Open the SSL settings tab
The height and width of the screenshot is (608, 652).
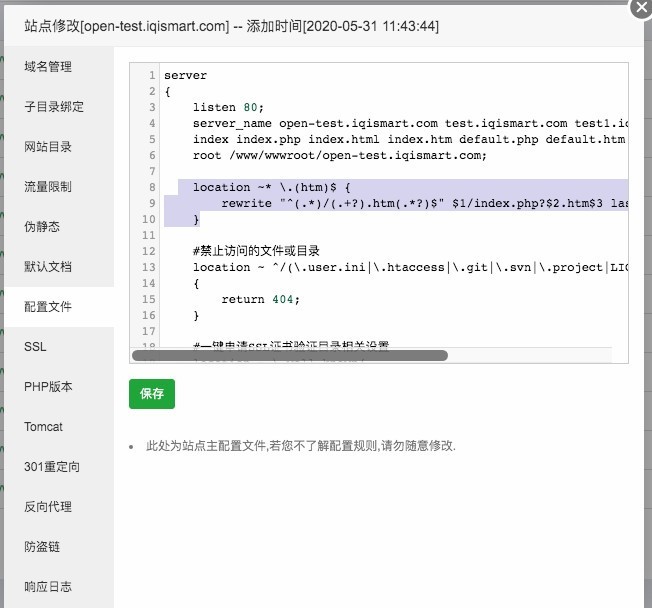pyautogui.click(x=35, y=347)
